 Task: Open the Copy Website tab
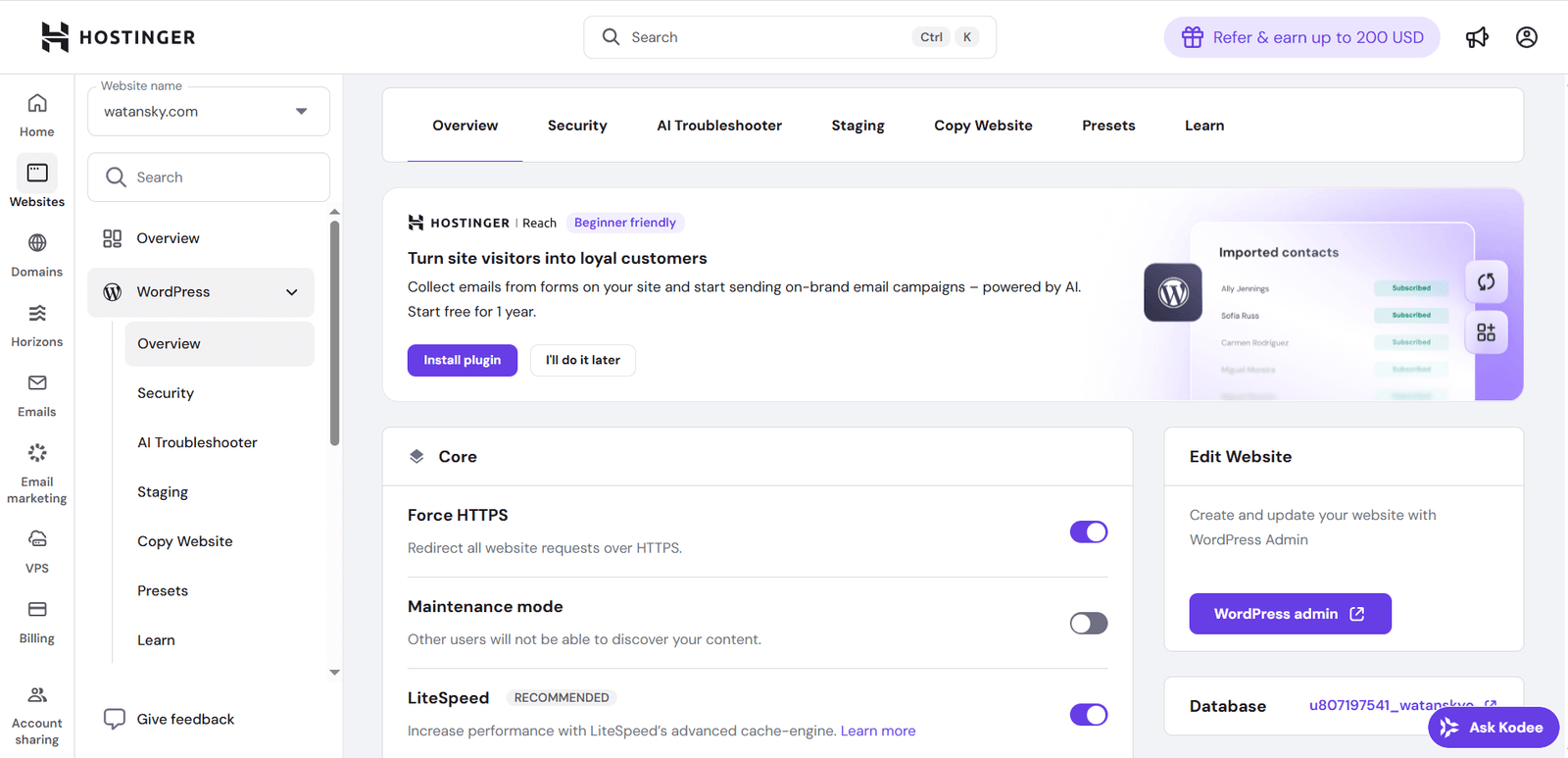[x=983, y=126]
